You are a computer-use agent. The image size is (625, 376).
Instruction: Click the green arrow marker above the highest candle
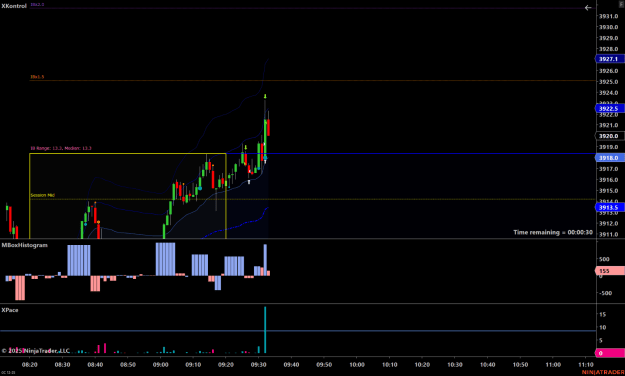[x=265, y=96]
